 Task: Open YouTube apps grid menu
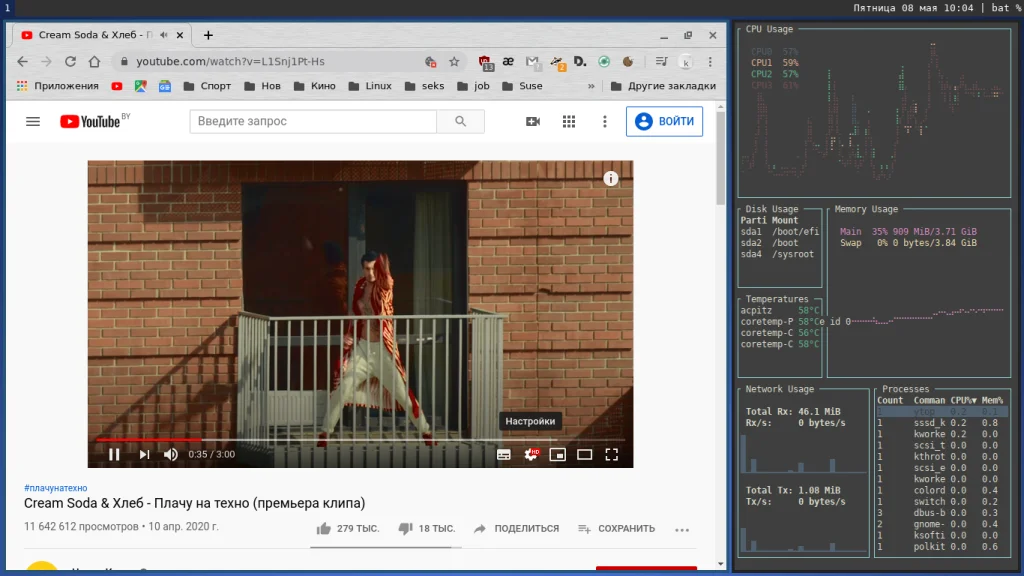coord(569,121)
